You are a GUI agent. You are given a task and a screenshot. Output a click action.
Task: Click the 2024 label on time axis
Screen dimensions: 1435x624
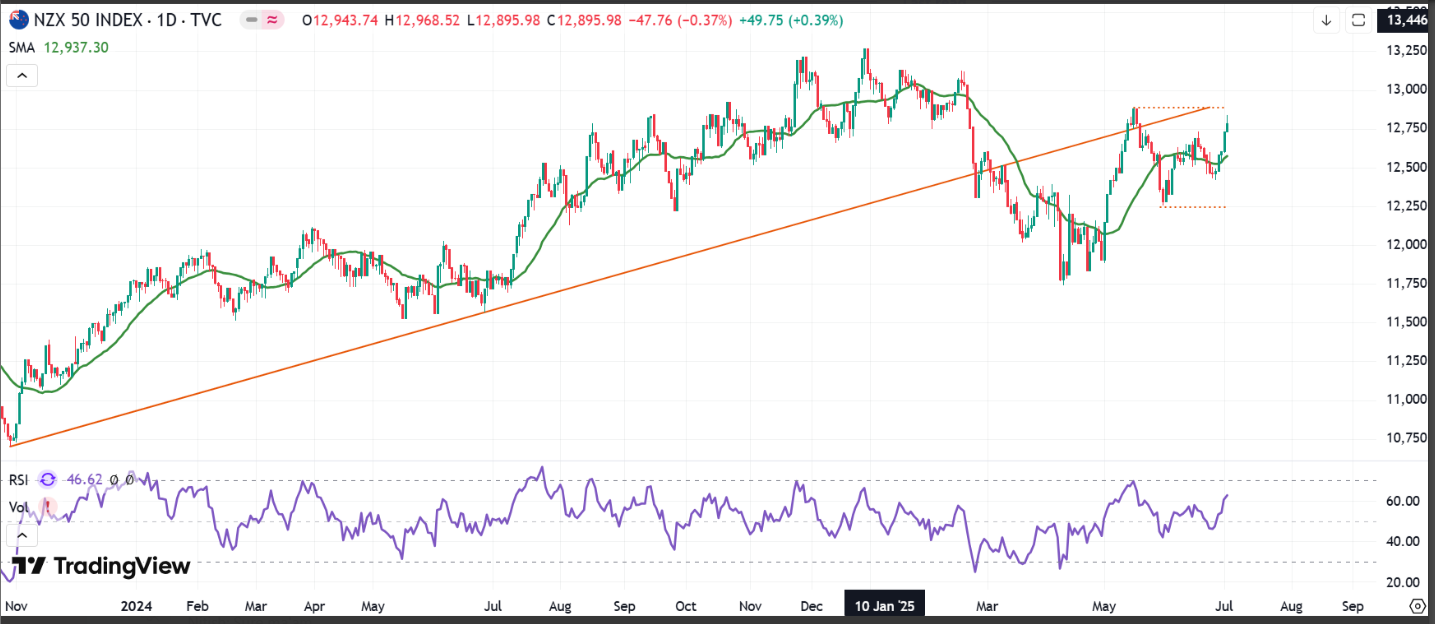(136, 606)
